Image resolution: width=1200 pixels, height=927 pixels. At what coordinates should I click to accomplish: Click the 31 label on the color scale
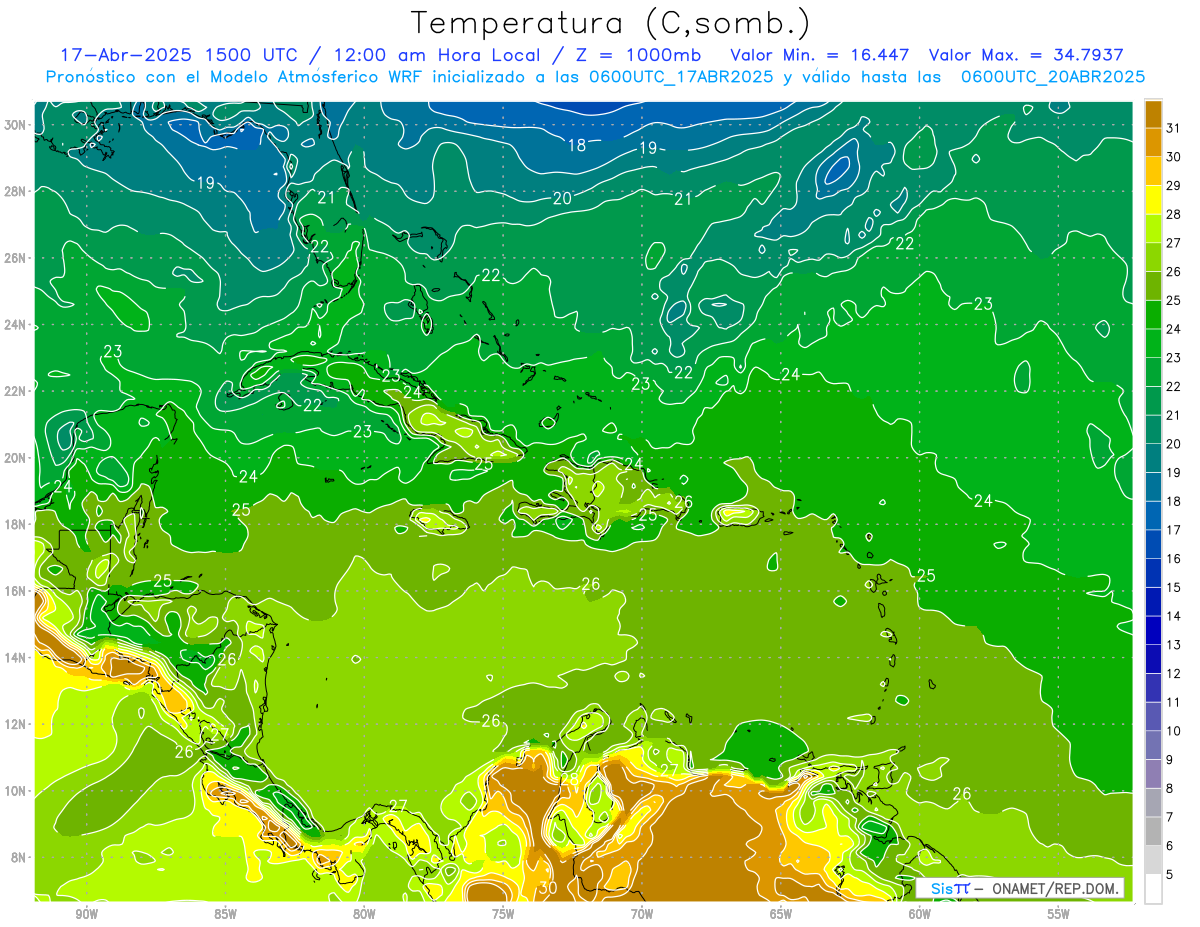1175,128
